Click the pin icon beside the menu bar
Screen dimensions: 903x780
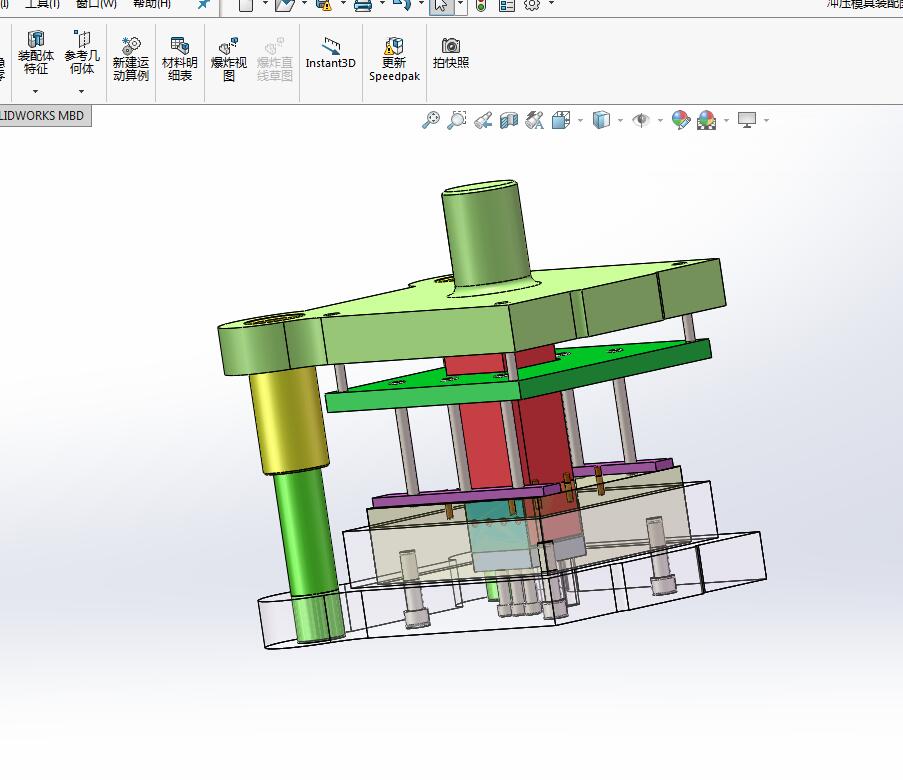203,4
